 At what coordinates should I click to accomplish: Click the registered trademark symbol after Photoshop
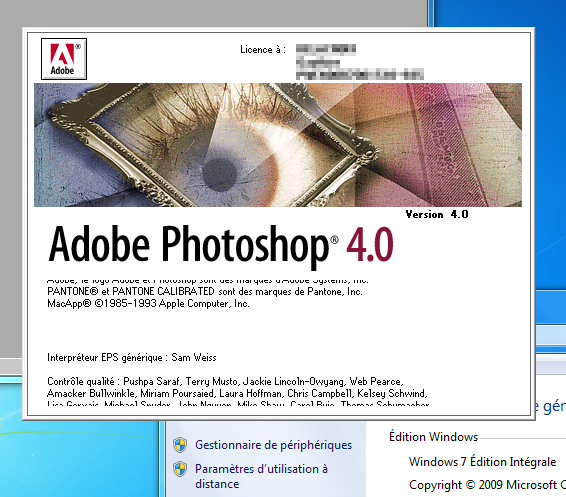(x=334, y=239)
